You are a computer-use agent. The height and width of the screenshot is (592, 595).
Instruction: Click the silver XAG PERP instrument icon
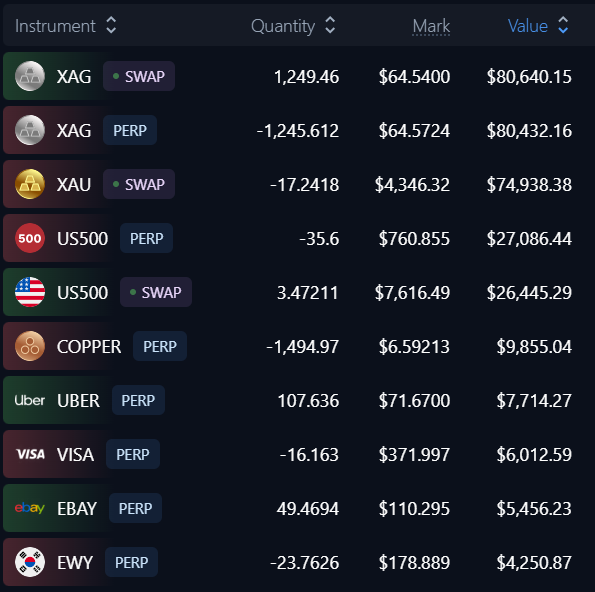click(x=30, y=130)
